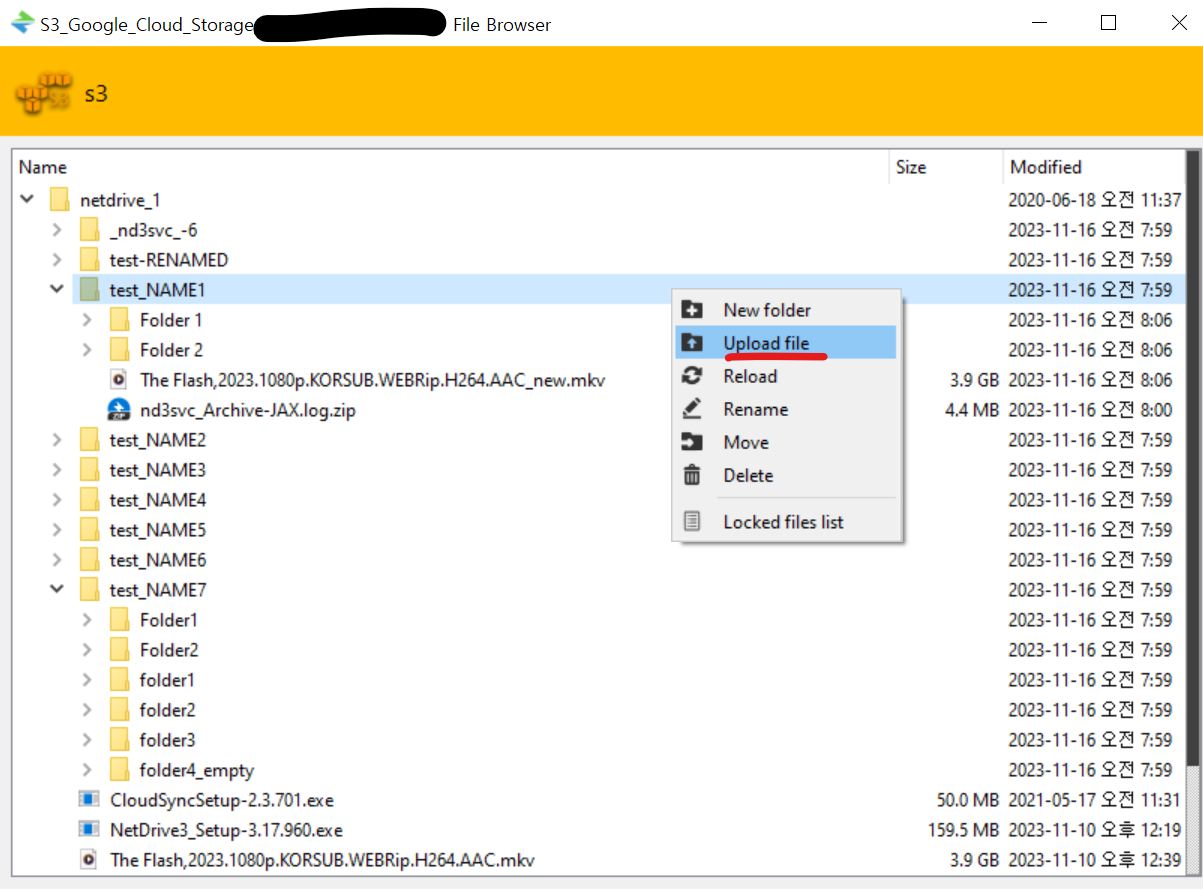Expand the test_NAME3 folder
1203x889 pixels.
[57, 470]
